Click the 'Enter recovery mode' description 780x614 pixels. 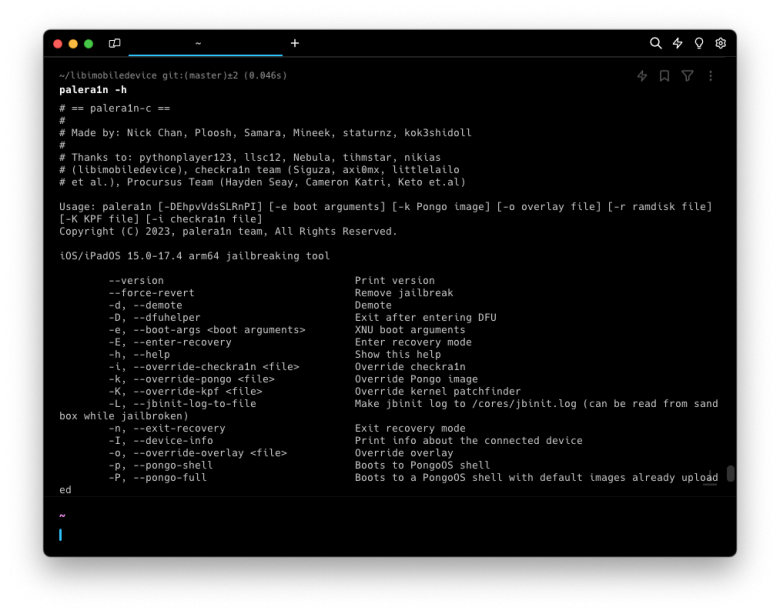[x=413, y=342]
